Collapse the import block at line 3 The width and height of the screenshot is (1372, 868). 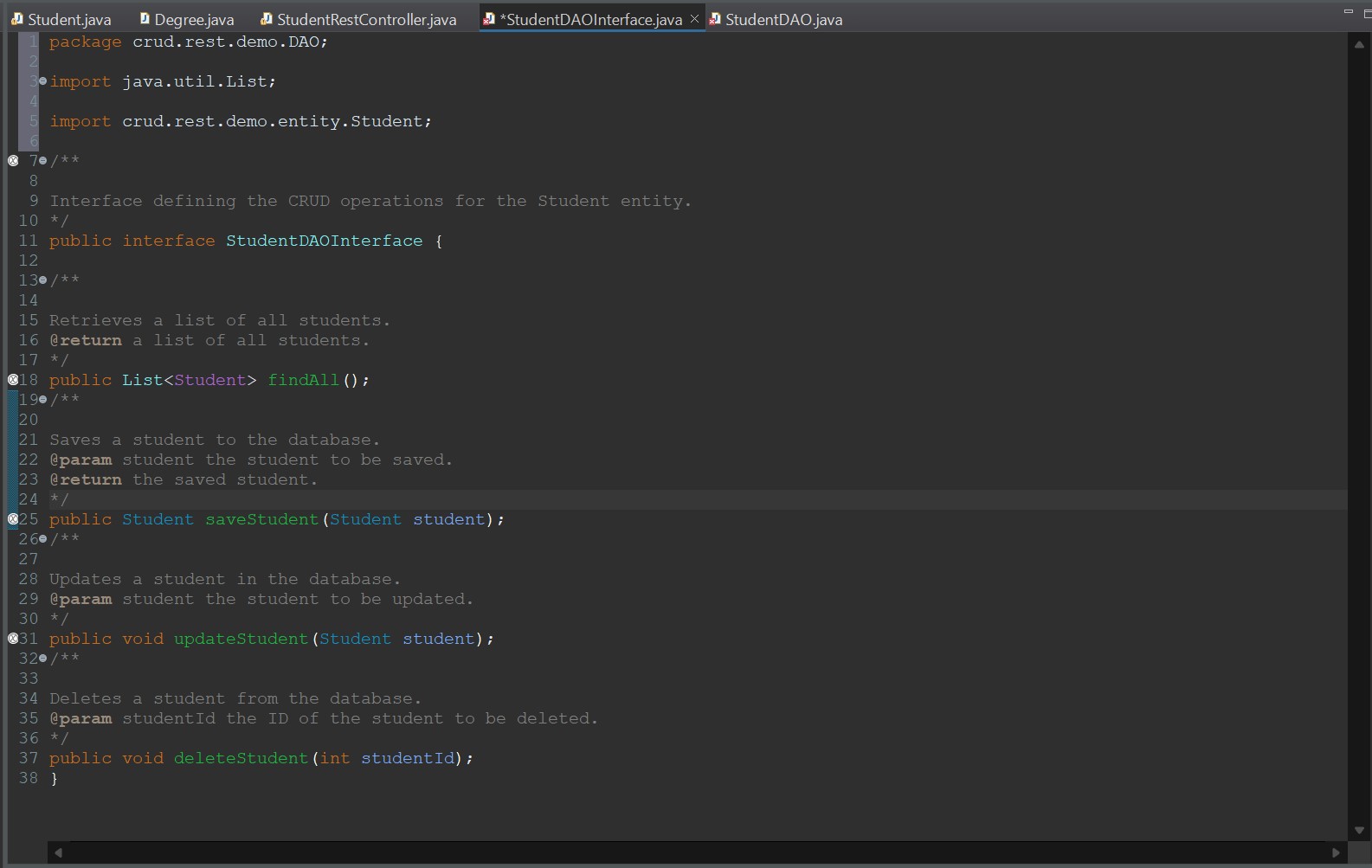pyautogui.click(x=42, y=80)
